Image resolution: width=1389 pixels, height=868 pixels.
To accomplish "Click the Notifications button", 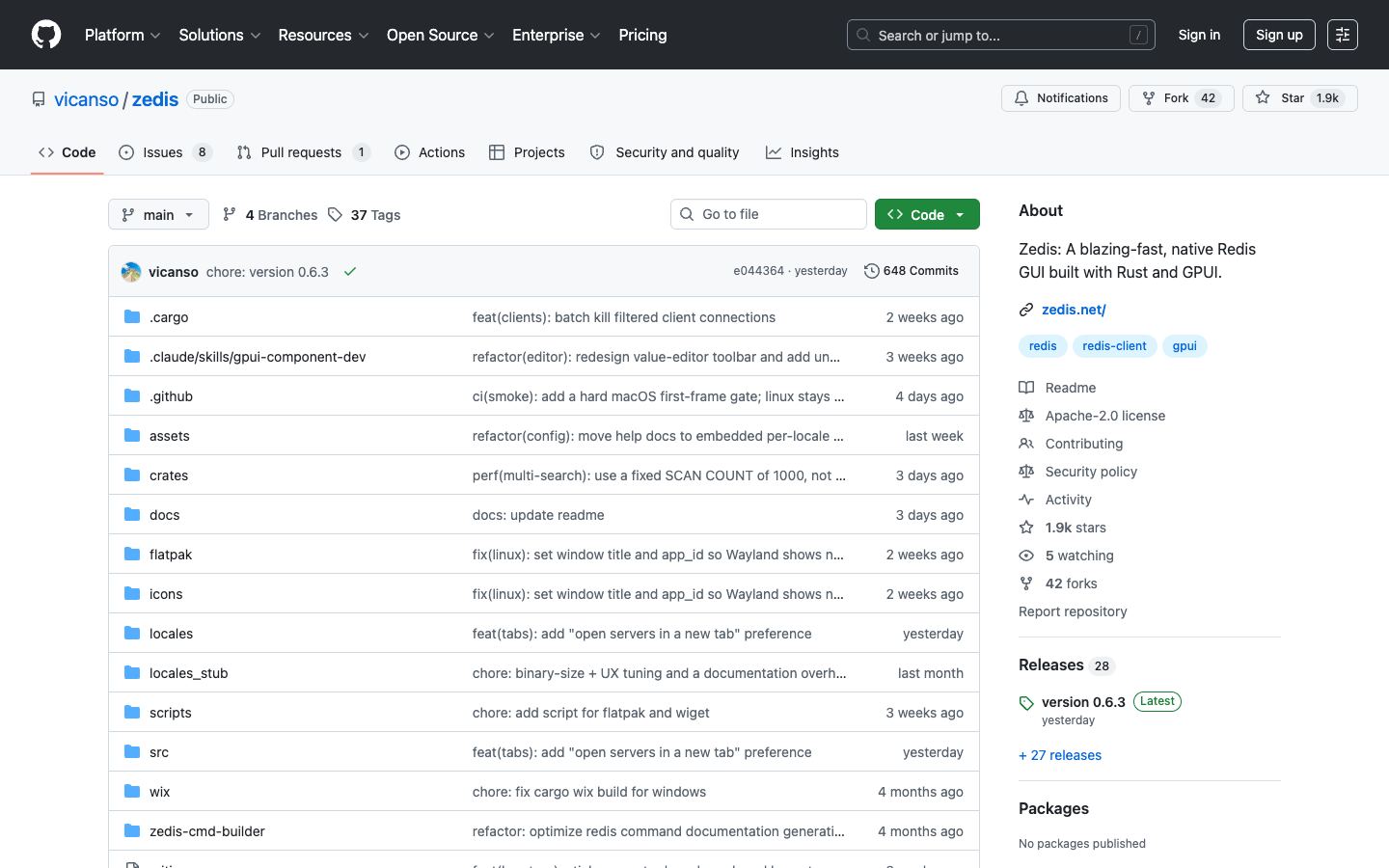I will (x=1061, y=98).
